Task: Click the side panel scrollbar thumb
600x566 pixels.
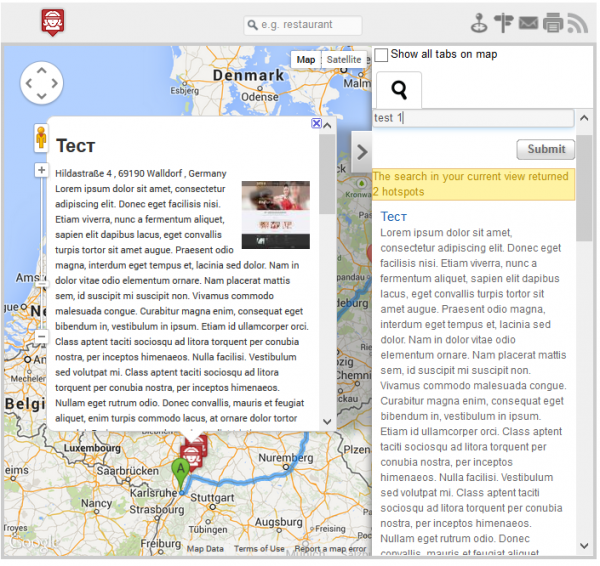Action: pyautogui.click(x=584, y=188)
